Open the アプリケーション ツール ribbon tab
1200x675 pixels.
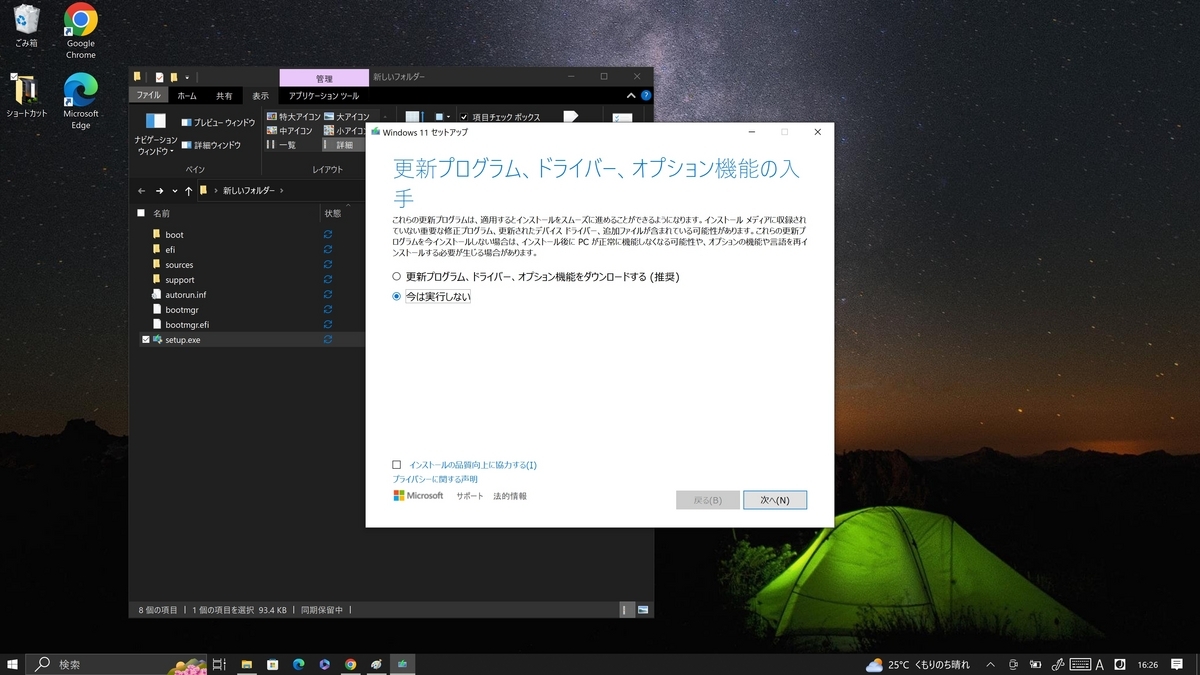(x=324, y=96)
